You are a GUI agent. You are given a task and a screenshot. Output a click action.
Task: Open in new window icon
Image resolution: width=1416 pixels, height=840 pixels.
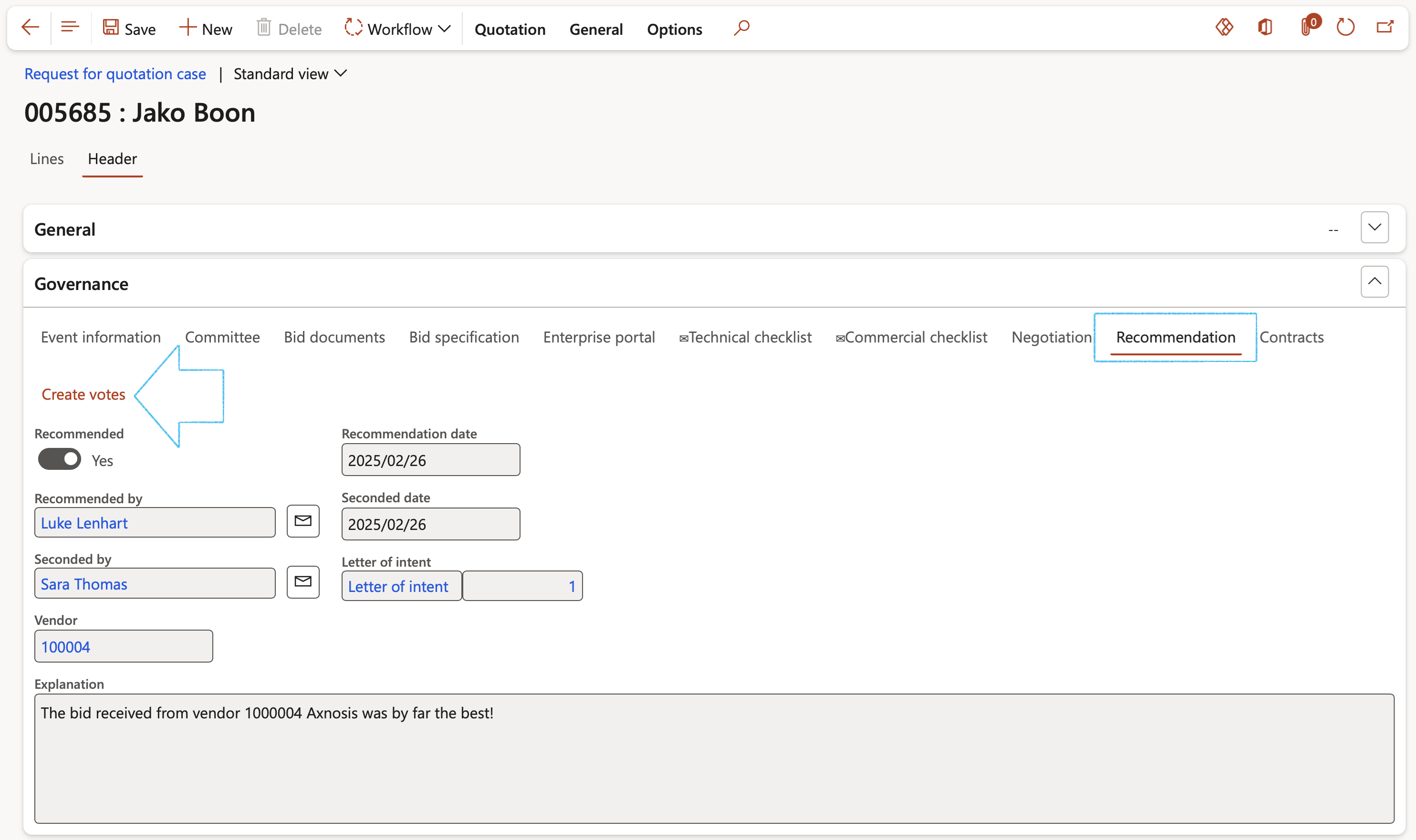[x=1385, y=27]
